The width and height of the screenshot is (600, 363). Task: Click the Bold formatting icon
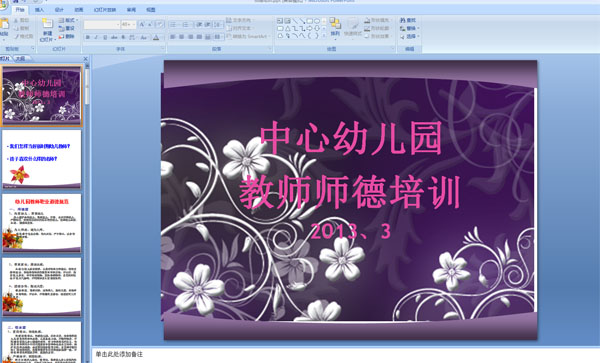click(x=88, y=37)
